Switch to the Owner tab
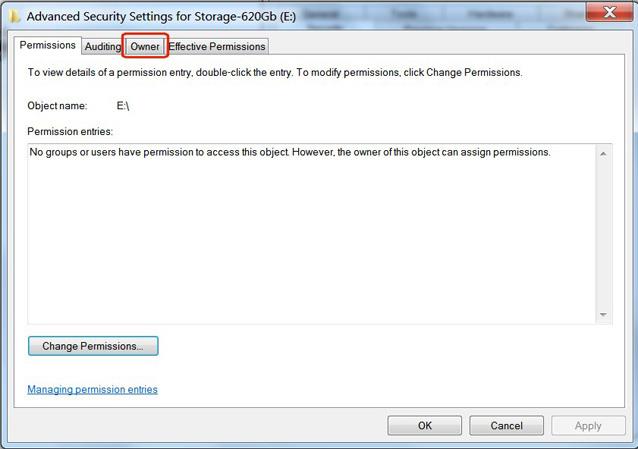 pyautogui.click(x=145, y=46)
